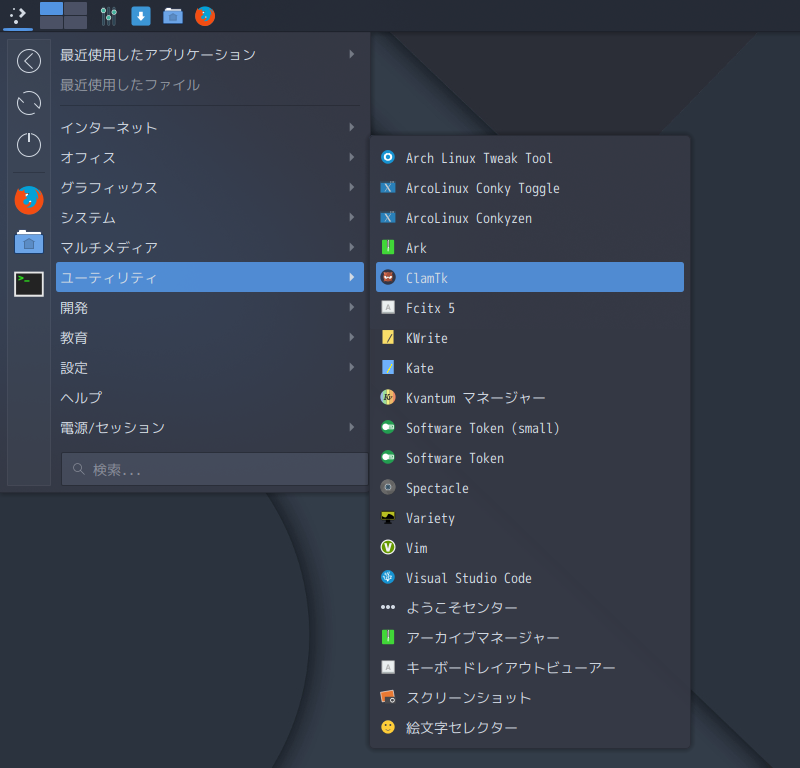The height and width of the screenshot is (768, 800).
Task: Open the mixer settings icon in panel
Action: 109,16
